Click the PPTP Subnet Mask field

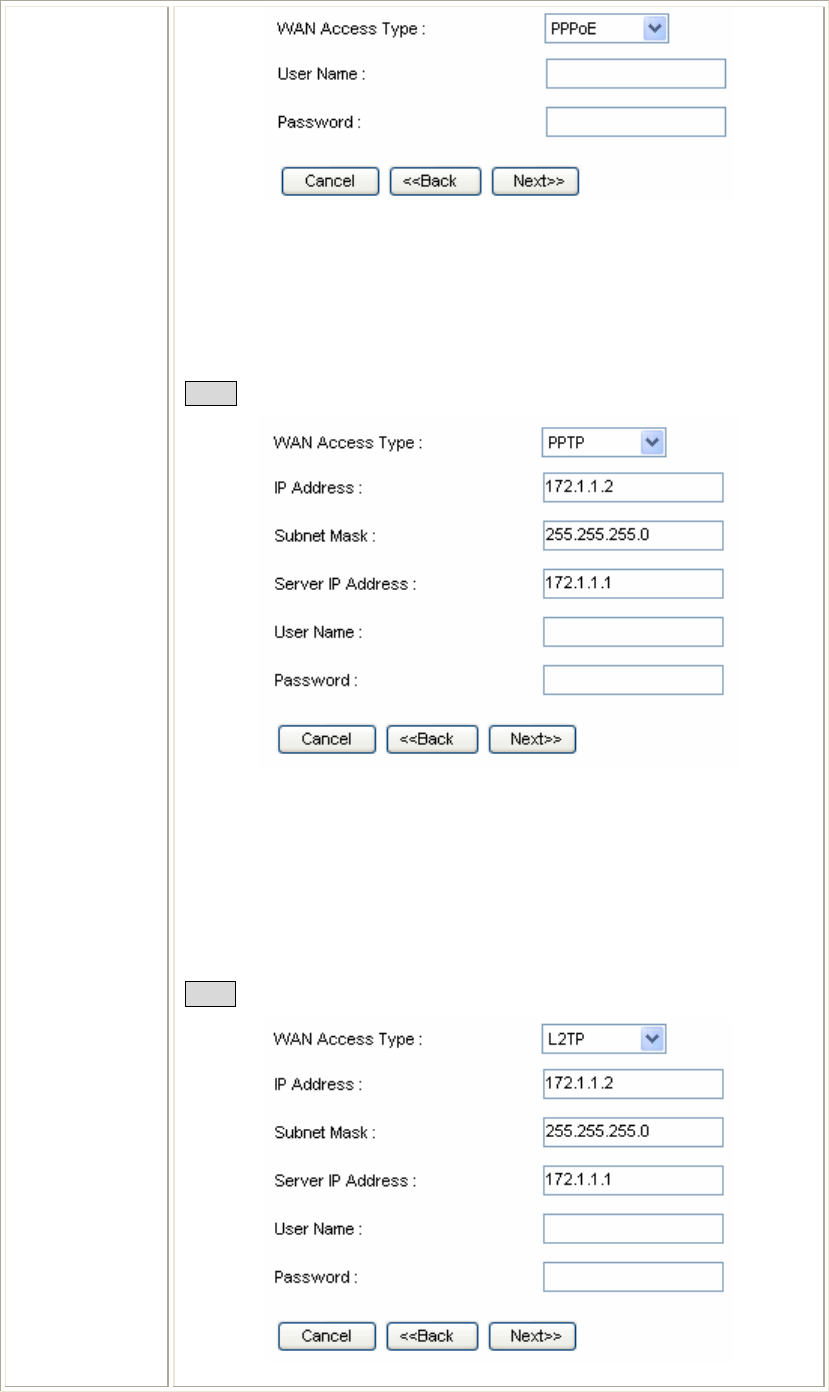click(x=633, y=536)
